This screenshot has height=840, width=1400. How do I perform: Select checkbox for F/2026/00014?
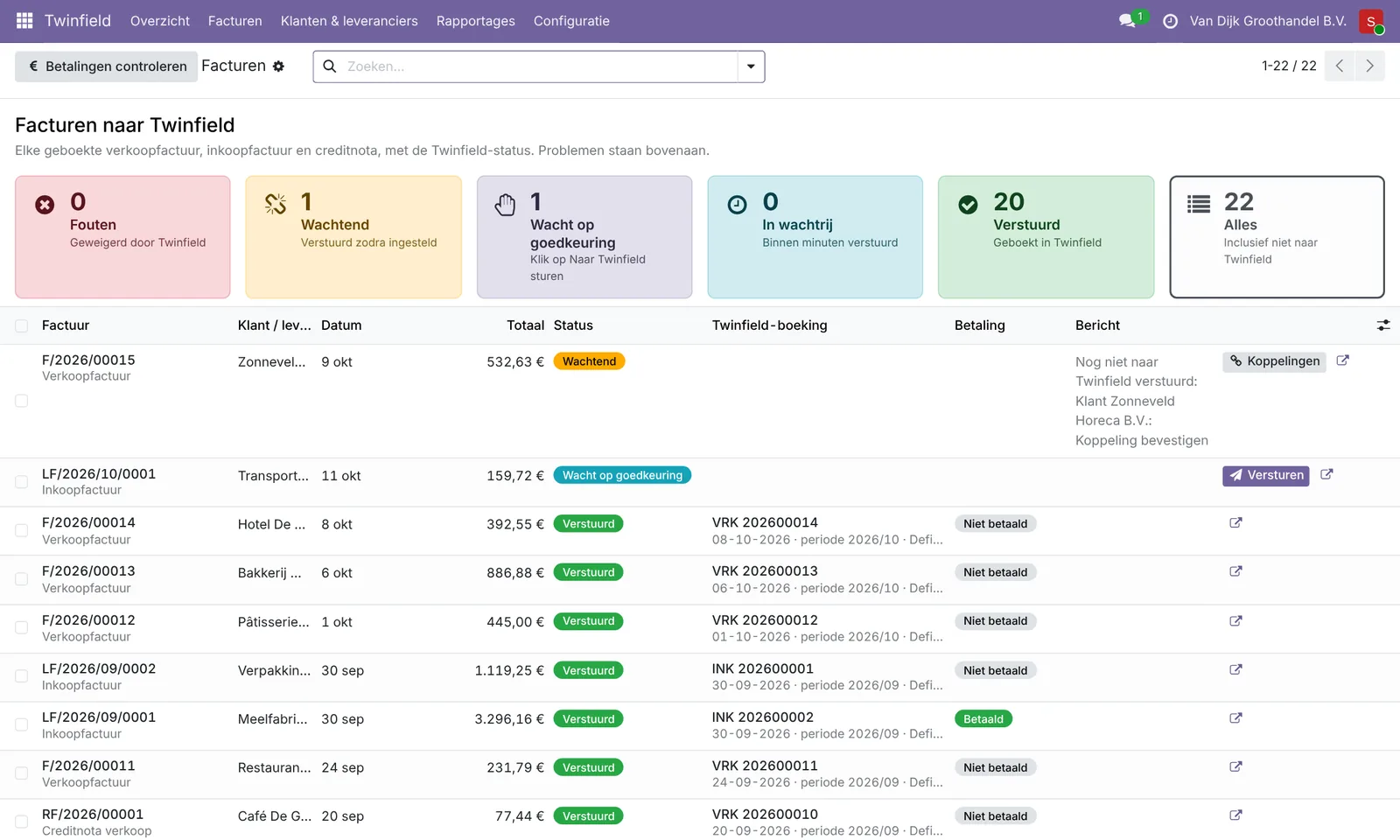tap(22, 530)
